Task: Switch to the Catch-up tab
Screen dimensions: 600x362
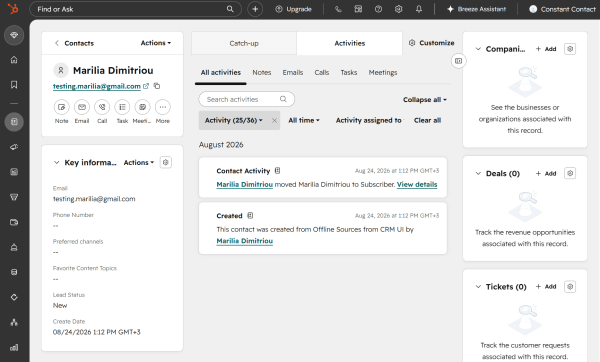Action: pos(244,43)
